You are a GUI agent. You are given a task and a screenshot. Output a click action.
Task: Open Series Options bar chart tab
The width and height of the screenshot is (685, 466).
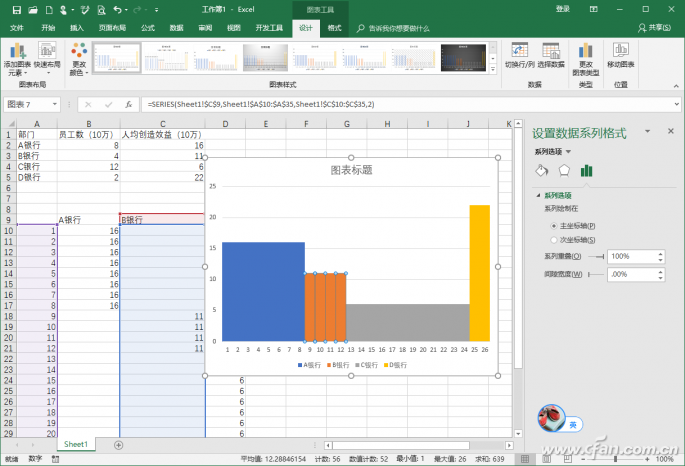pyautogui.click(x=586, y=170)
